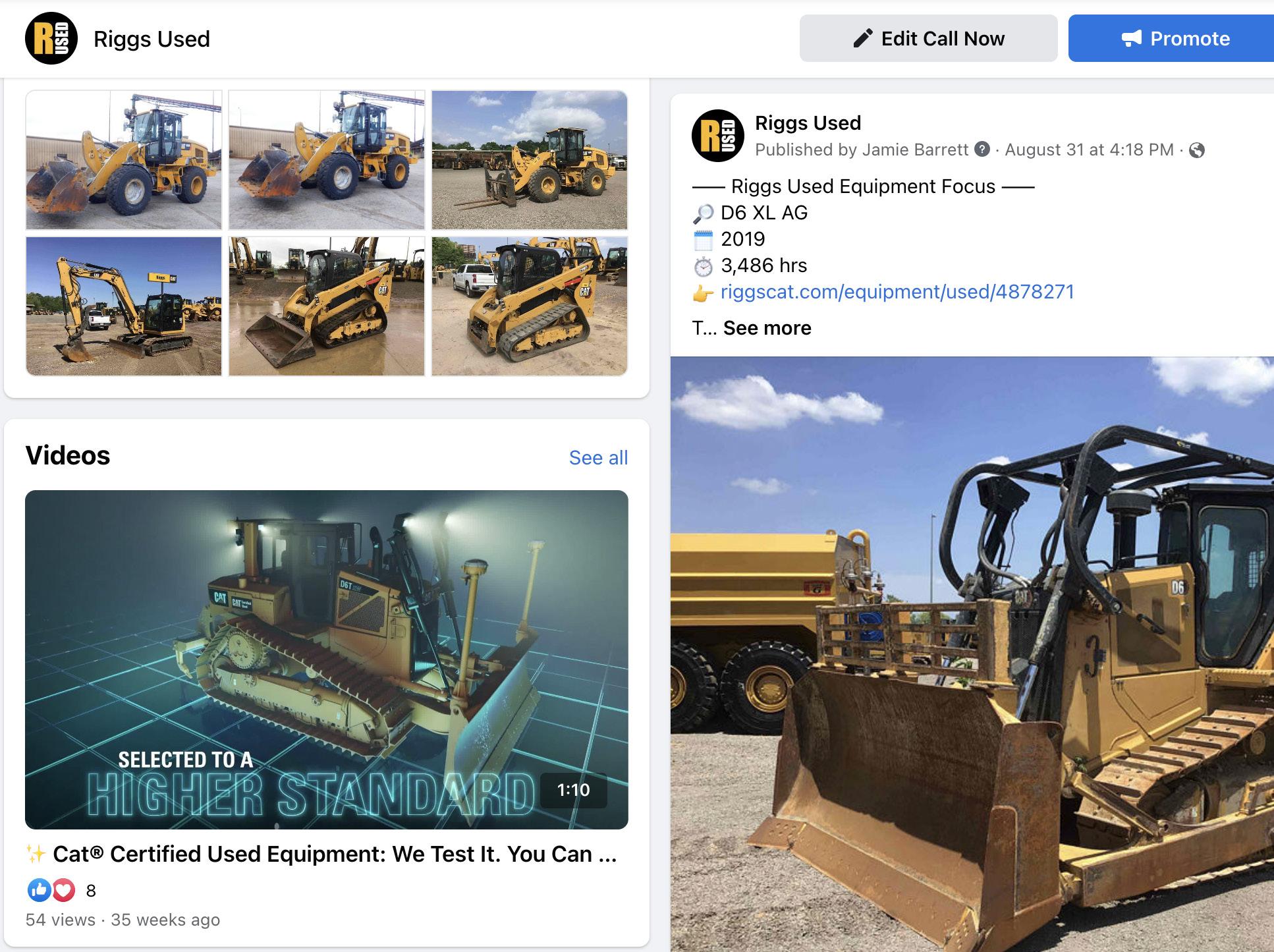Viewport: 1274px width, 952px height.
Task: Open the Cat Certified Used Equipment video title
Action: [x=335, y=854]
